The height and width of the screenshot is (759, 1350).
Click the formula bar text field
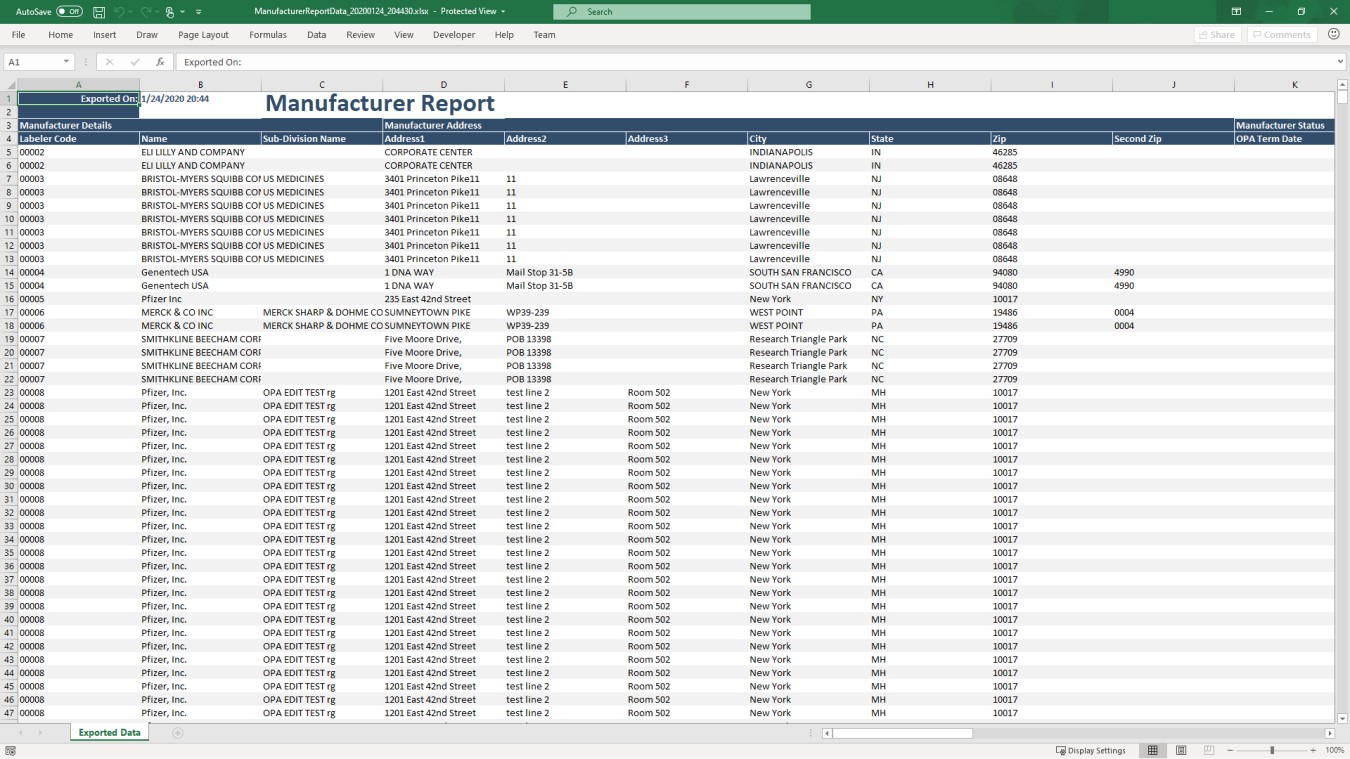pos(755,62)
